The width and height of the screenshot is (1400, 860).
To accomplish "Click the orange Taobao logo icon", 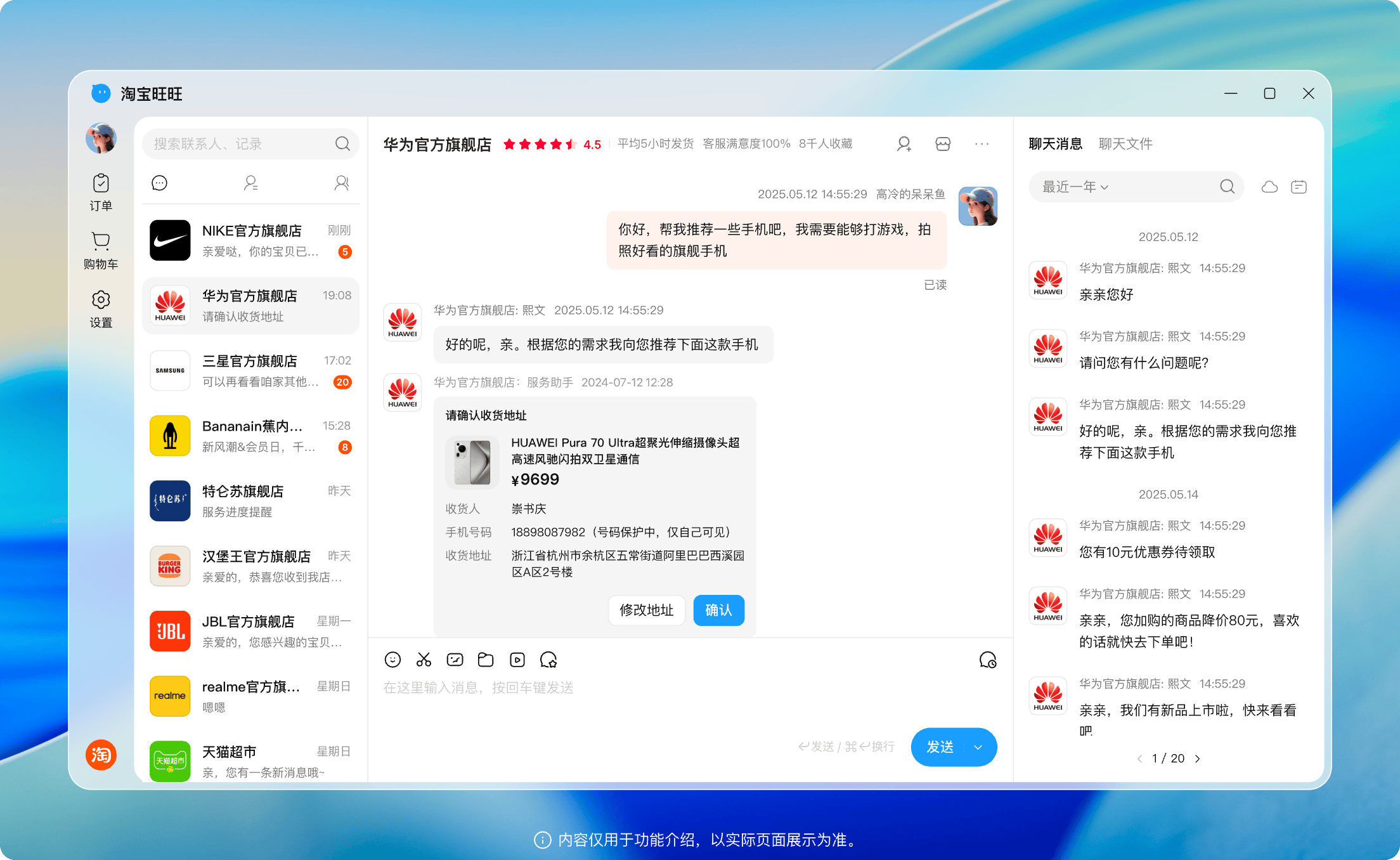I will pos(101,755).
